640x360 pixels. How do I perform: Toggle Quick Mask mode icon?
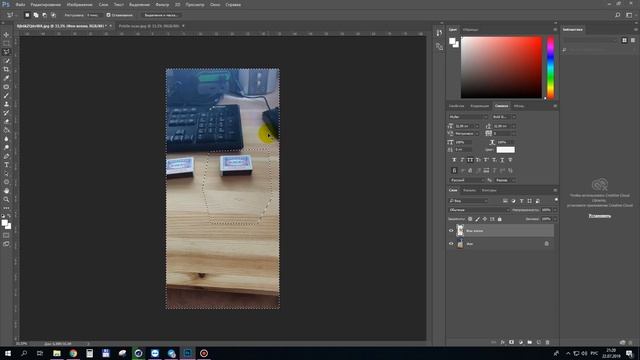tap(6, 236)
